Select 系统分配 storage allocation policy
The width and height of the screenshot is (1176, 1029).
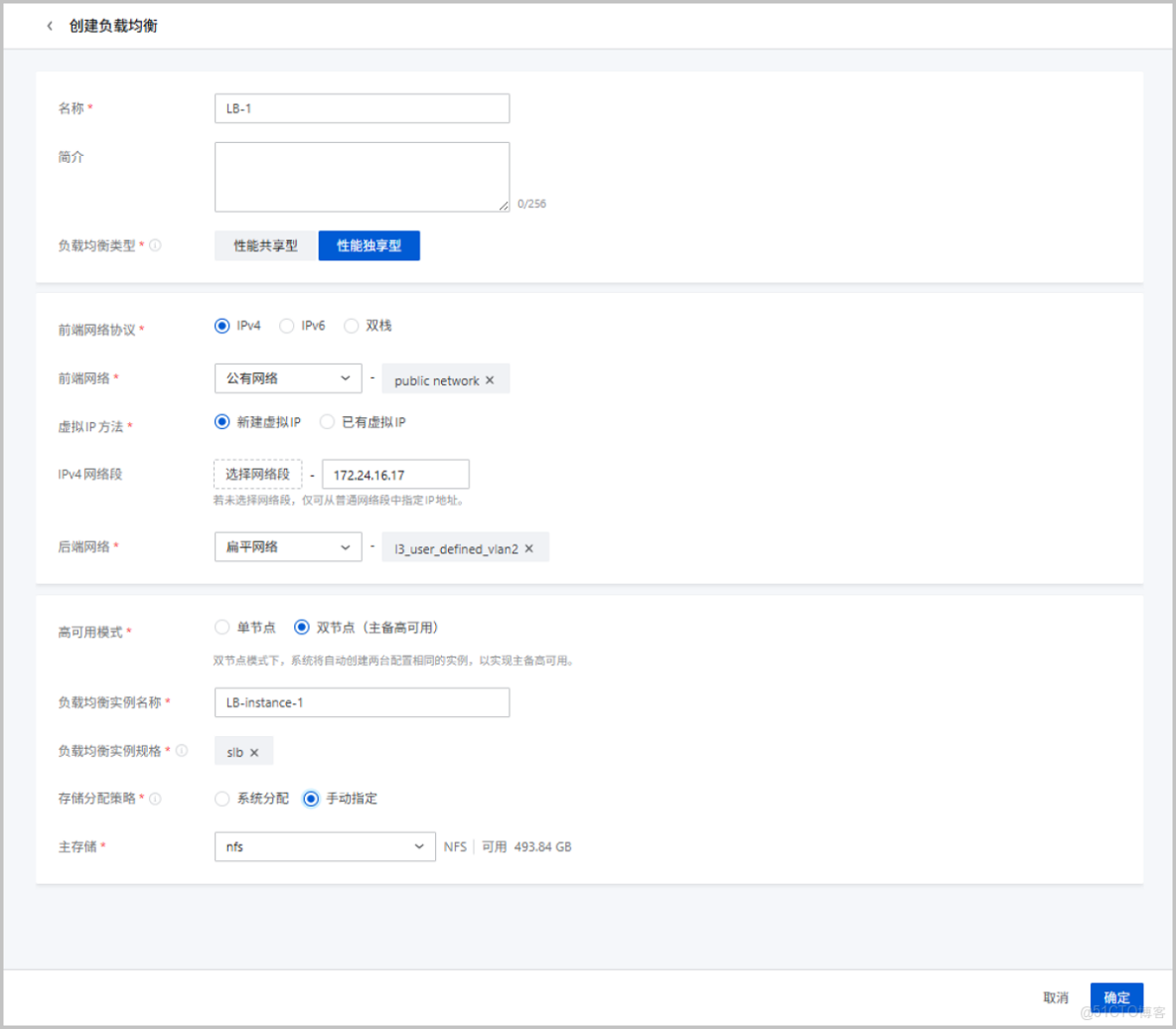pos(221,798)
